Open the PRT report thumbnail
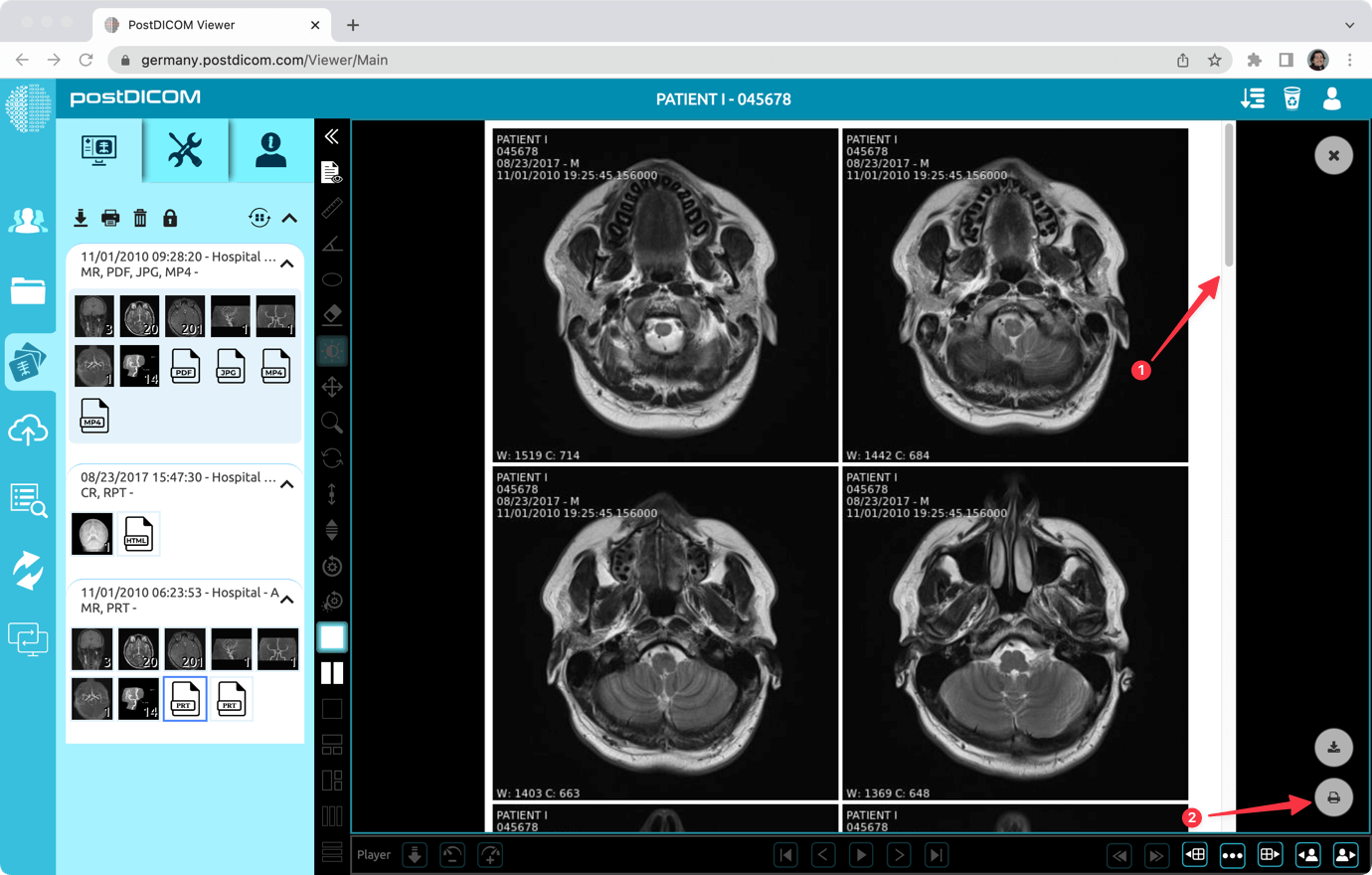The width and height of the screenshot is (1372, 875). pos(185,699)
